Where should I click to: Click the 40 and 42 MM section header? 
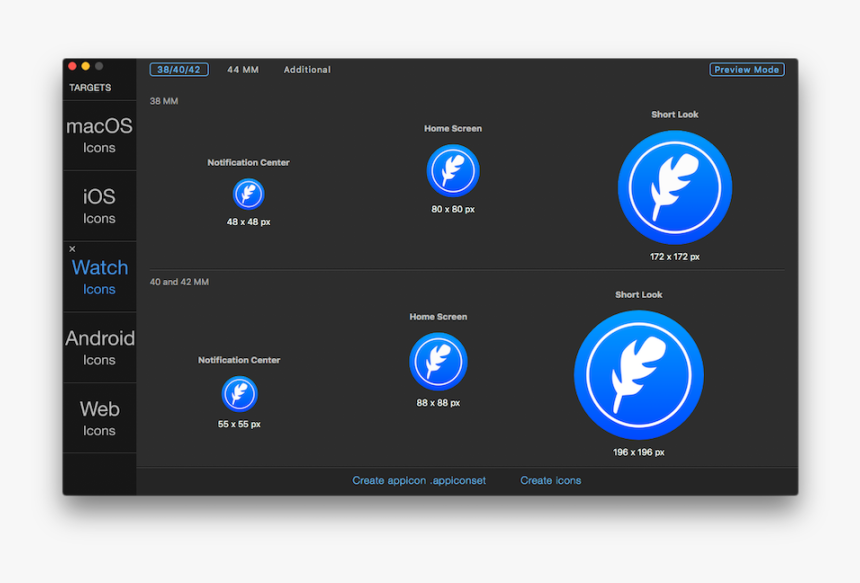tap(178, 281)
